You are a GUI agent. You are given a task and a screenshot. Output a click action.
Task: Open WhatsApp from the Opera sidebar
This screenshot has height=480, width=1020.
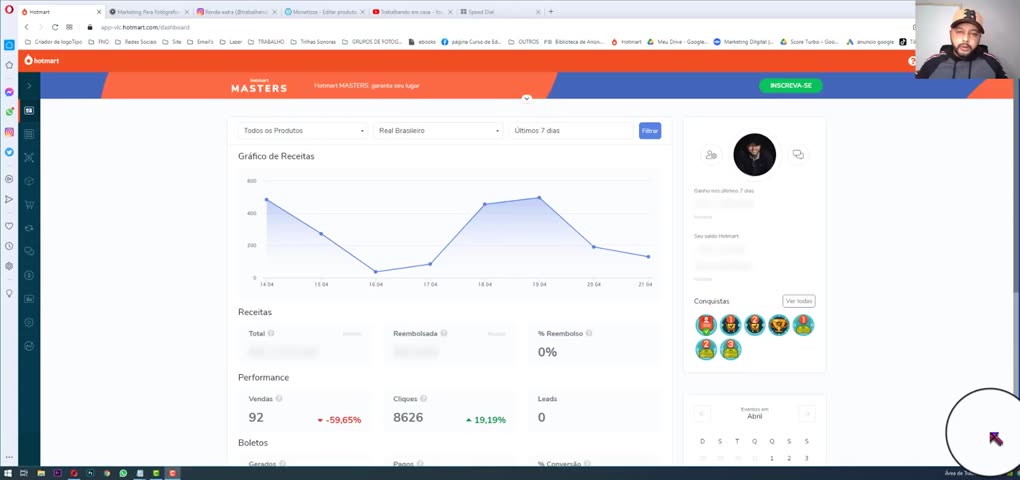point(9,112)
